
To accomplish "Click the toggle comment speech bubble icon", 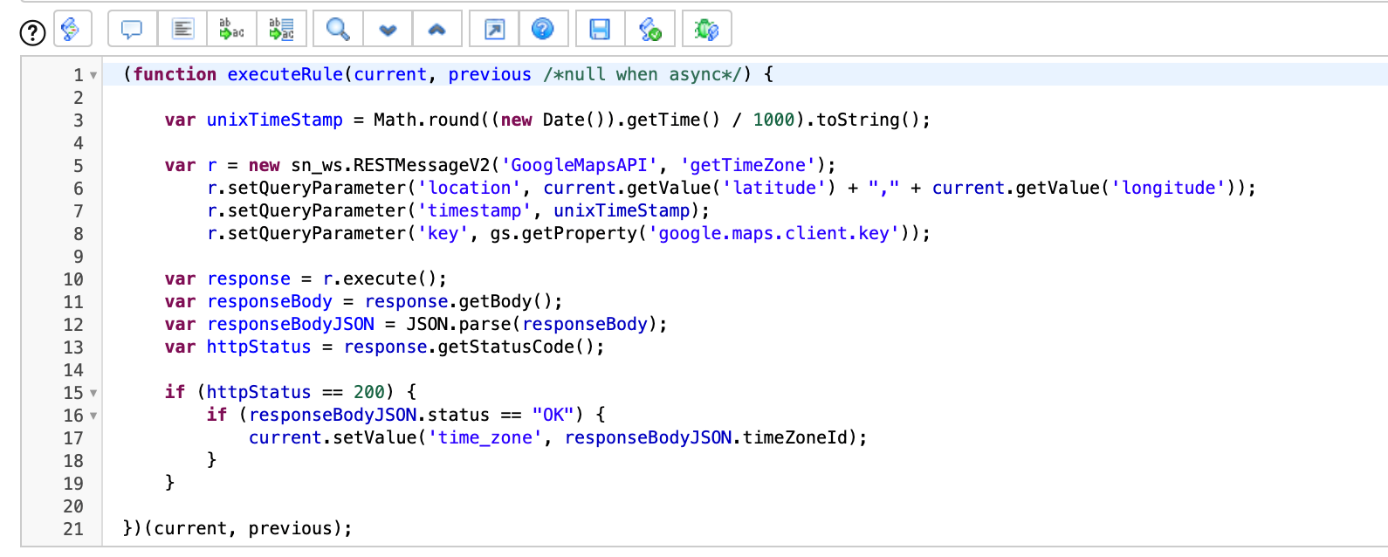I will point(132,30).
